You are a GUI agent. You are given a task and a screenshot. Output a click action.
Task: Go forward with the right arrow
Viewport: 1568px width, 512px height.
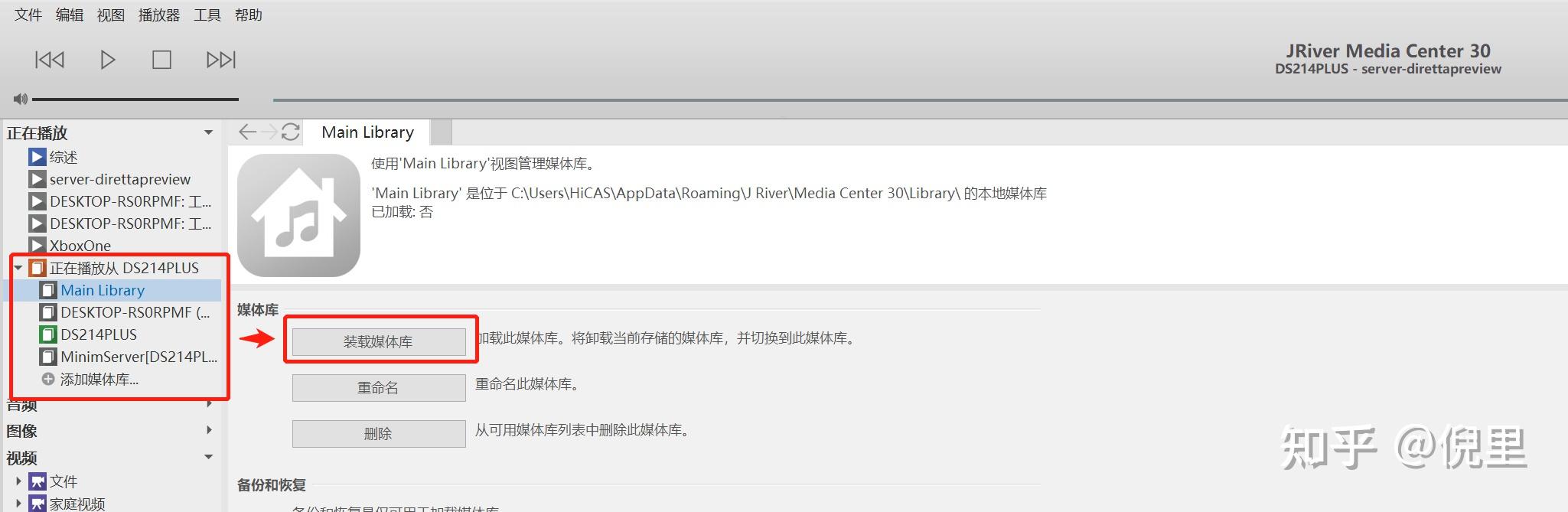pyautogui.click(x=269, y=132)
